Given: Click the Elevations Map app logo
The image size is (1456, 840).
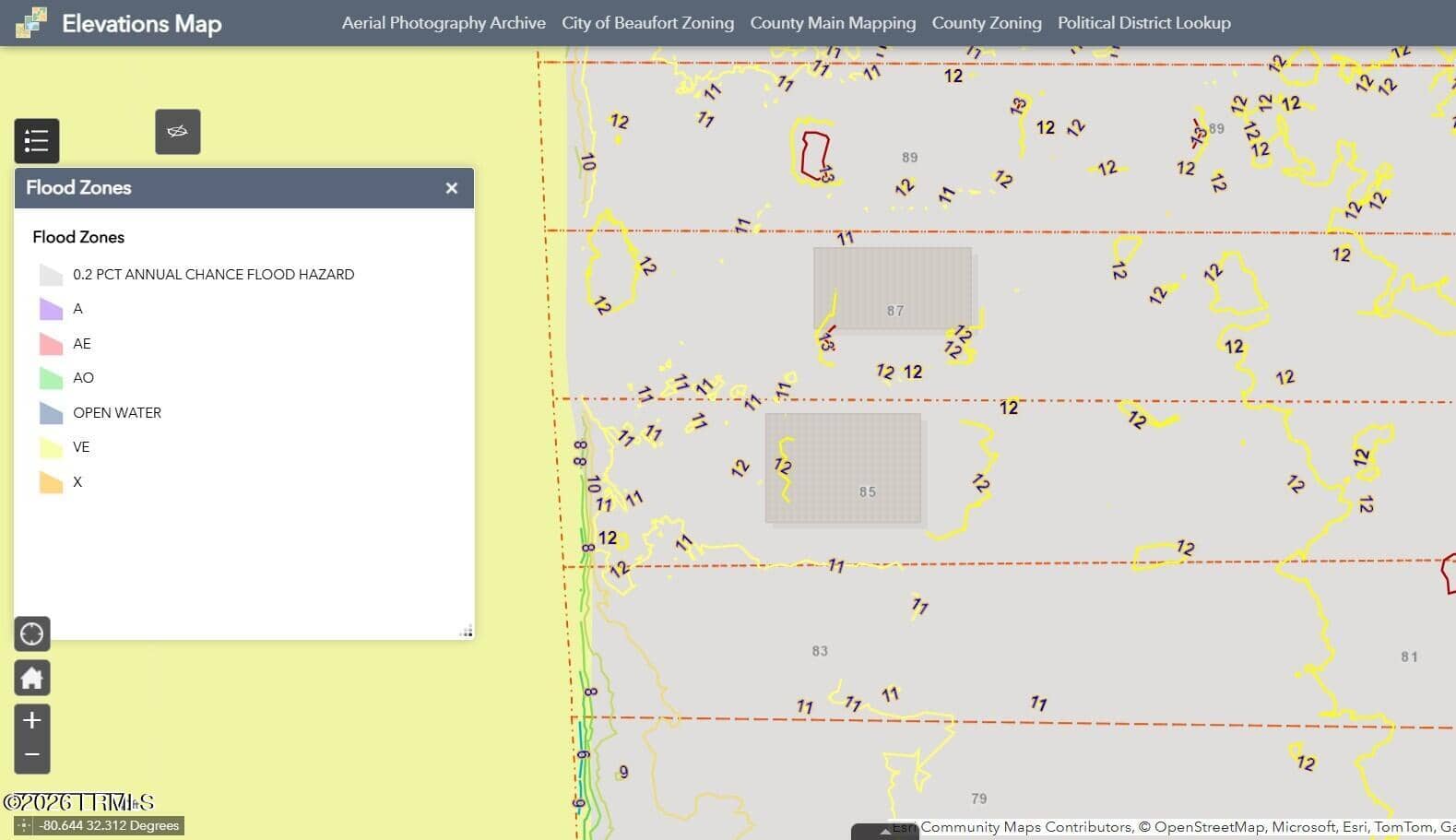Looking at the screenshot, I should click(x=31, y=22).
